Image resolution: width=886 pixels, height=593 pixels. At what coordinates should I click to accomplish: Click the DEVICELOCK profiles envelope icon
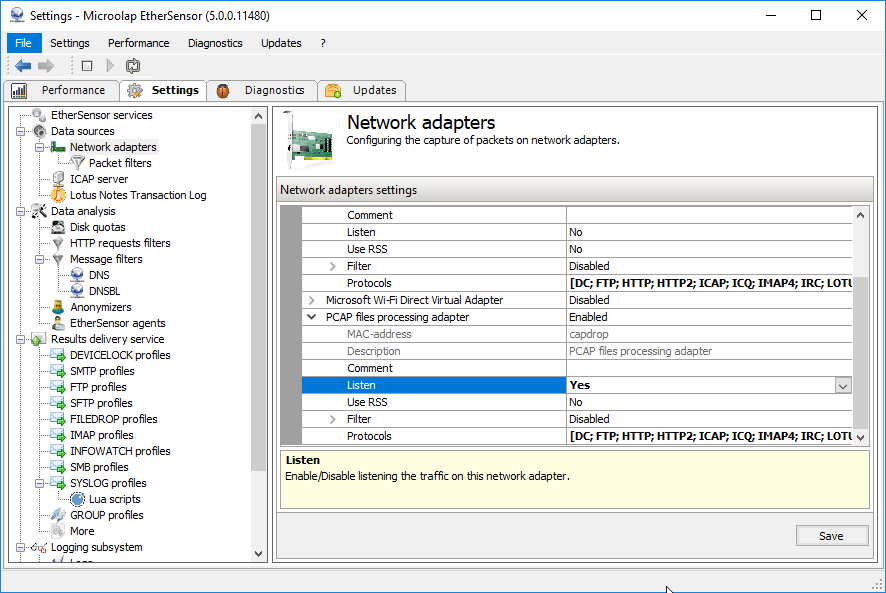pyautogui.click(x=58, y=355)
